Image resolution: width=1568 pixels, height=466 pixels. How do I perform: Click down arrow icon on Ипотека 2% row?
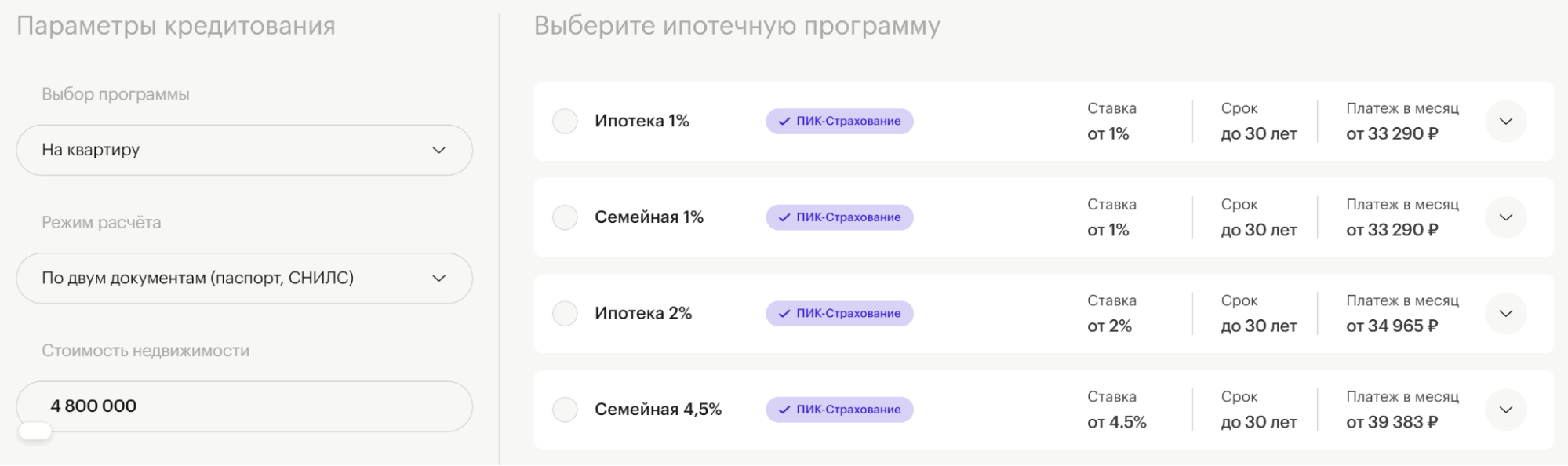click(1505, 313)
